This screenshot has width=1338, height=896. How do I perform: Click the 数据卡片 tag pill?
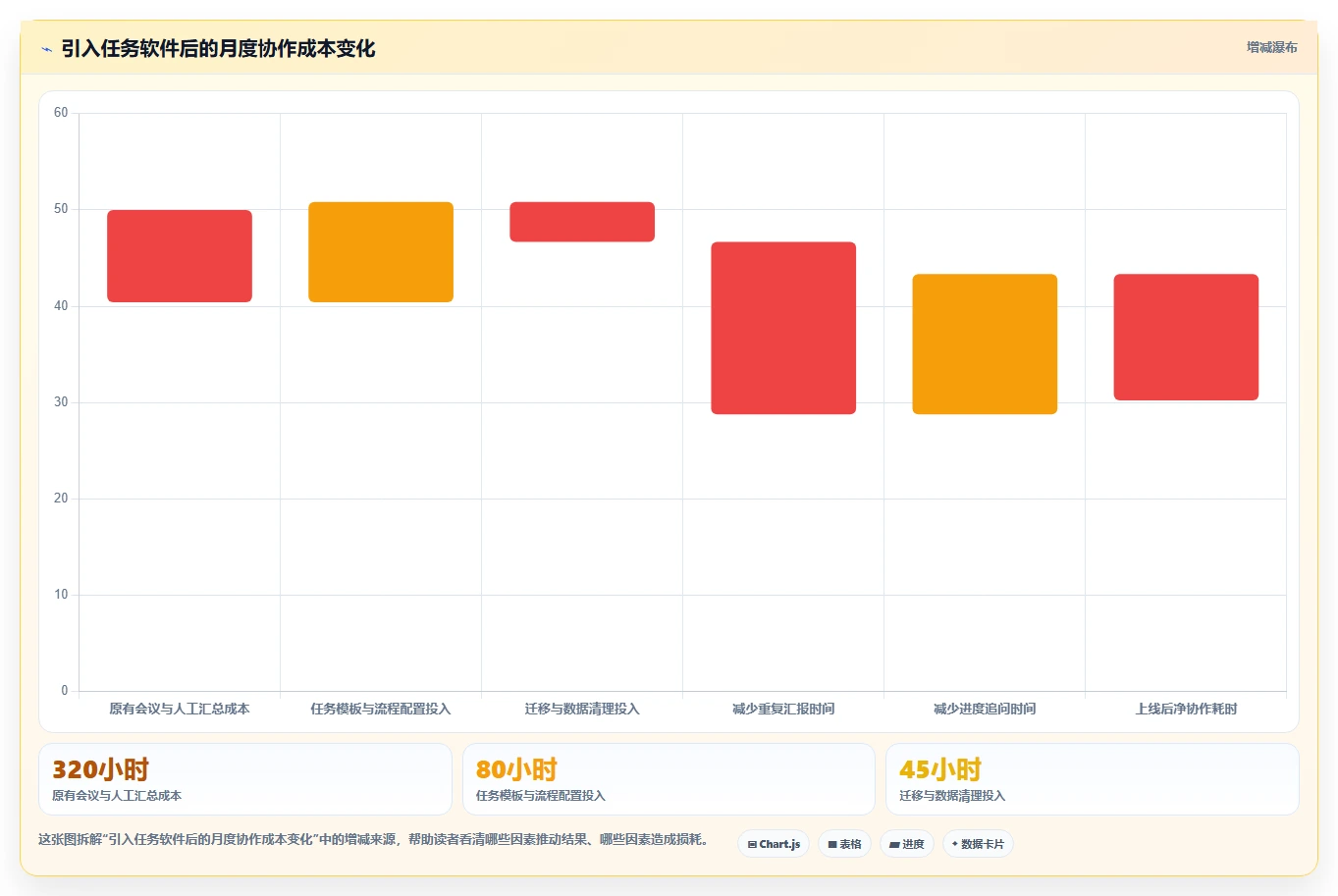click(x=978, y=844)
